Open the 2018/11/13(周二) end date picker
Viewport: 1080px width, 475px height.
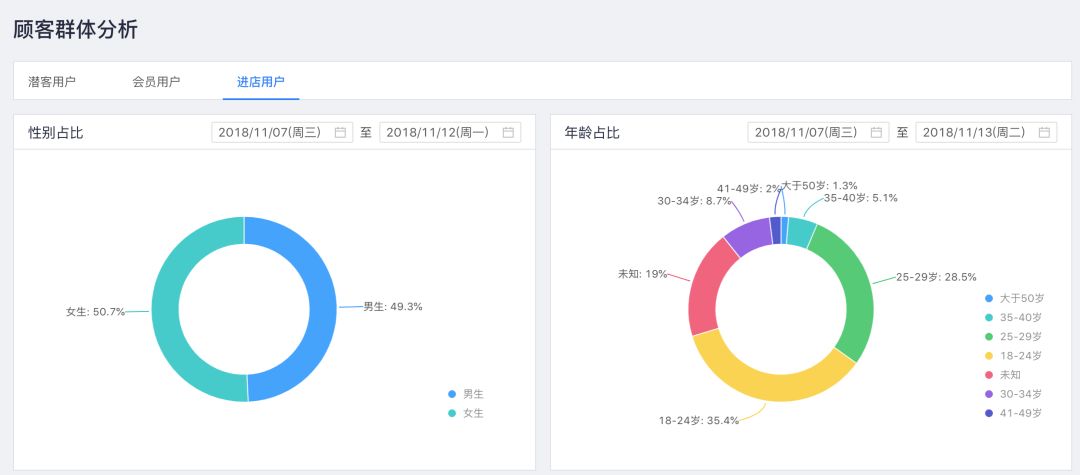point(974,132)
